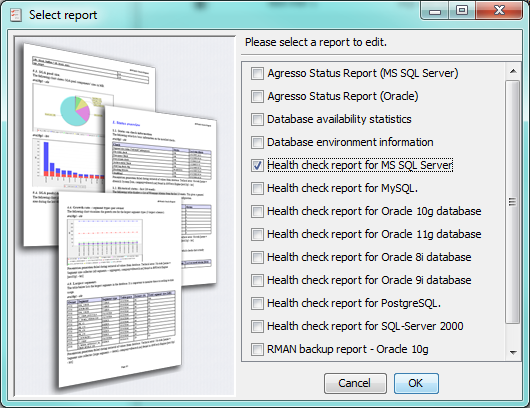Tick the Database availability statistics checkbox
This screenshot has width=530, height=408.
tap(257, 119)
